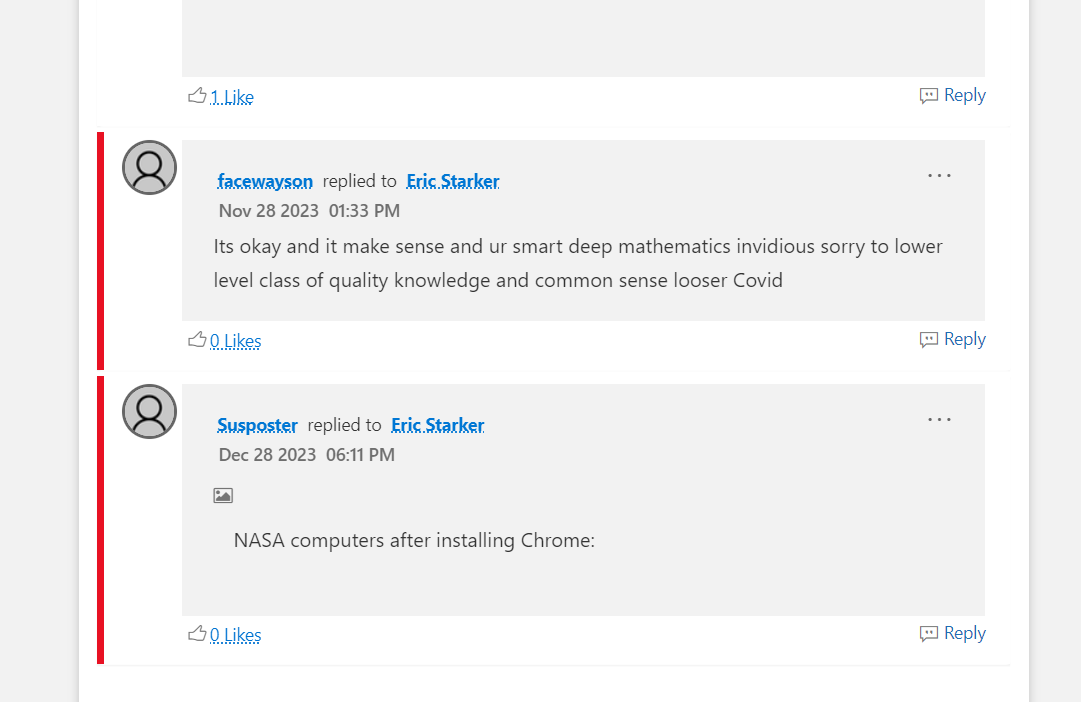This screenshot has width=1081, height=702.
Task: Click the broken image placeholder icon in Susposter's post
Action: click(222, 495)
